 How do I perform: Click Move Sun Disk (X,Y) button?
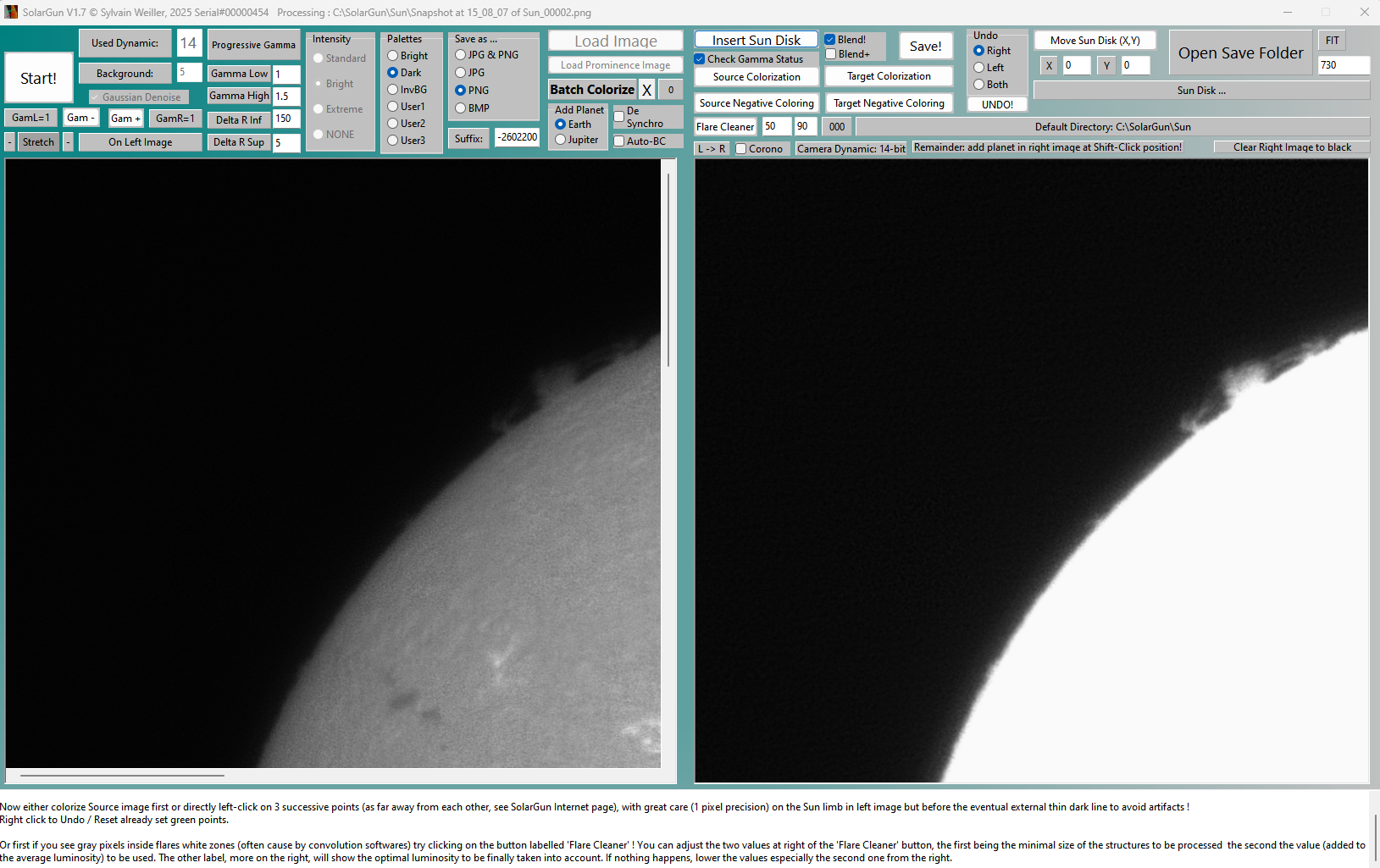[x=1095, y=41]
